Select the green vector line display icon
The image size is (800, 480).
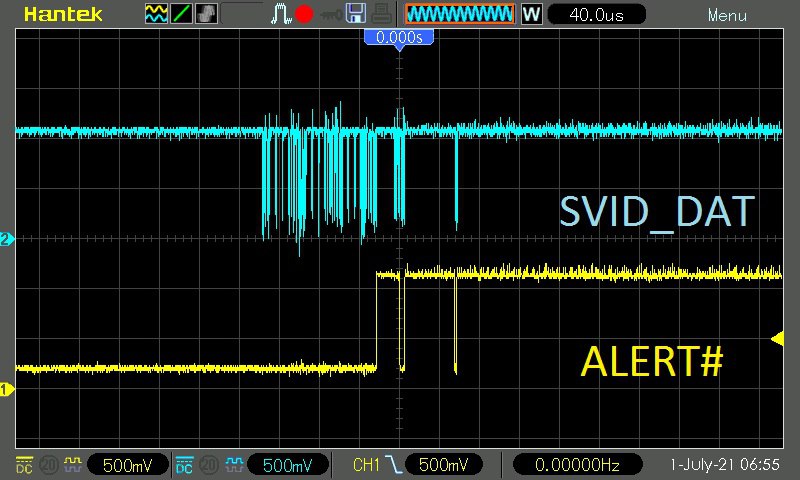[181, 14]
